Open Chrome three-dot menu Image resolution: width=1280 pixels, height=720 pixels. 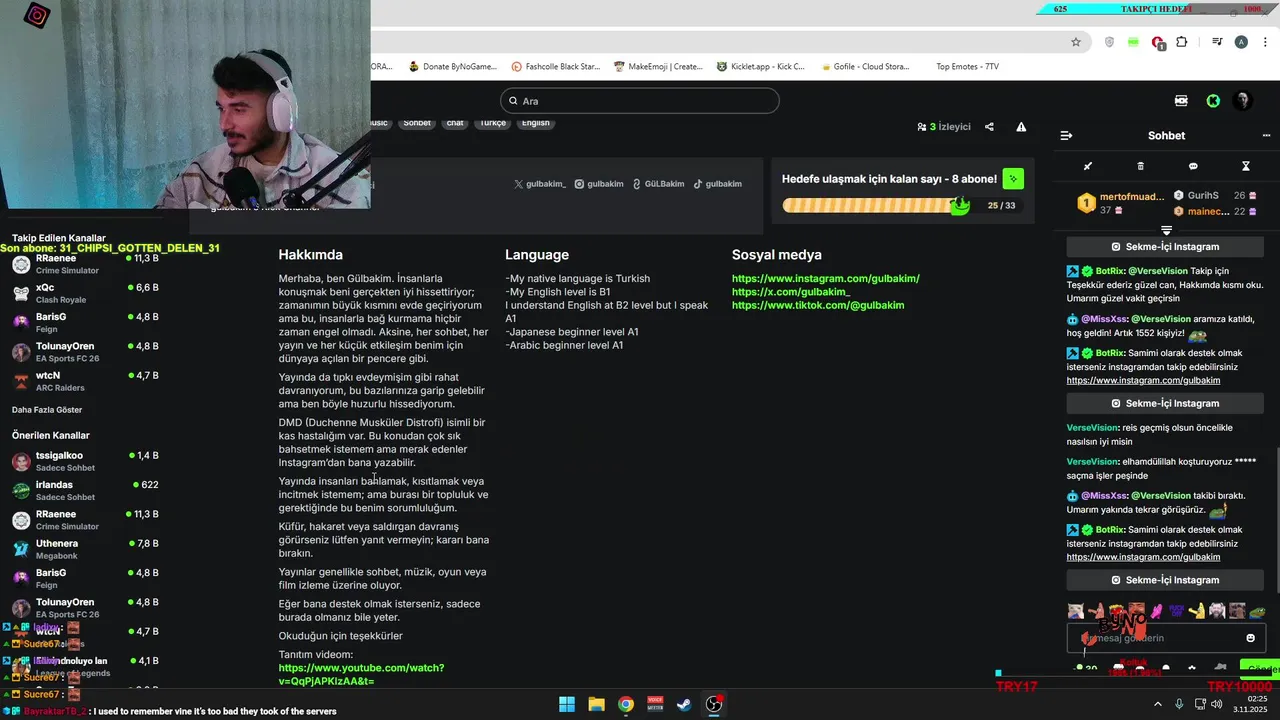(x=1263, y=42)
